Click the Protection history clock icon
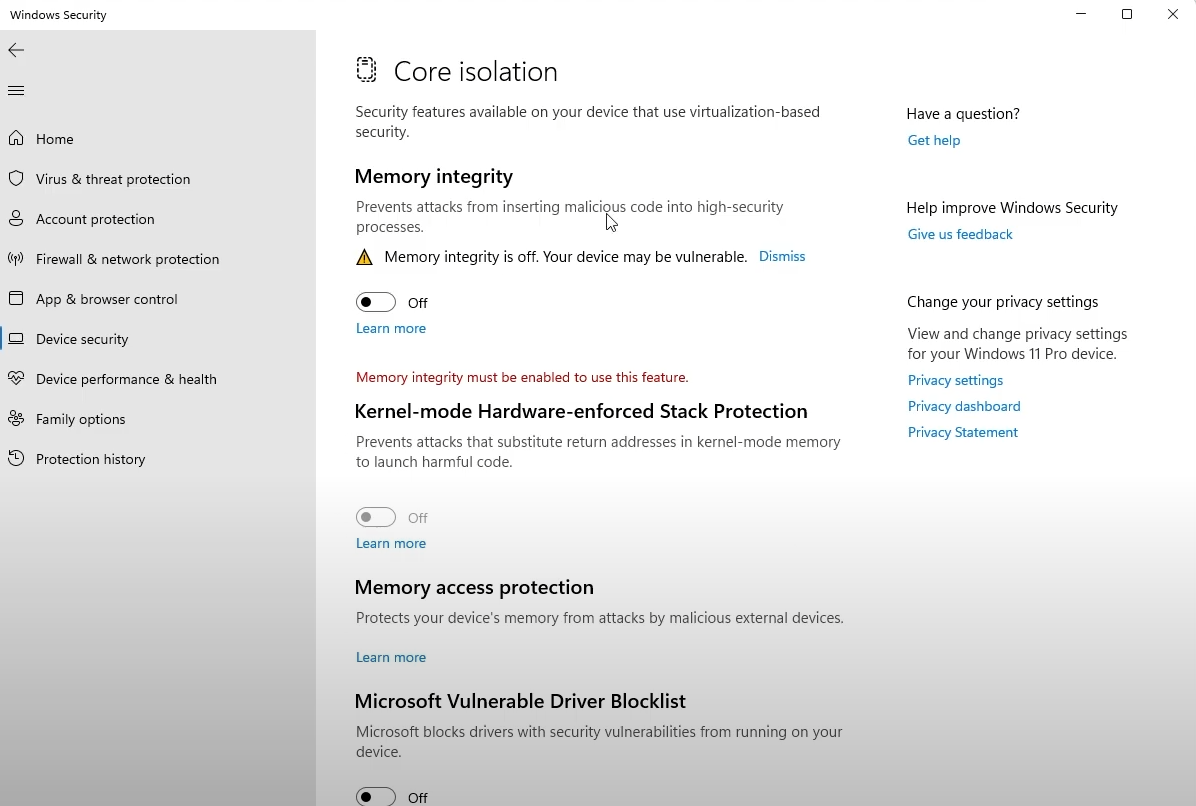Screen dimensions: 1196x806 16,458
